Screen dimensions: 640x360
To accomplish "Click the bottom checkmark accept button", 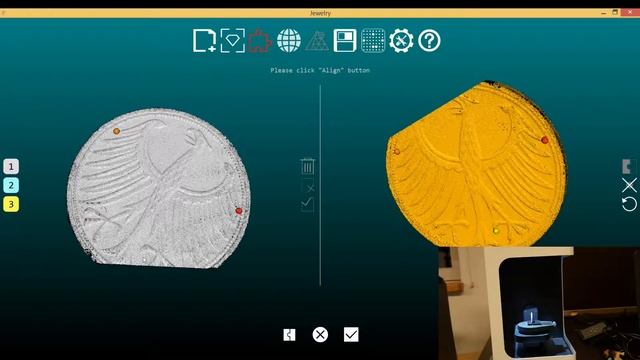I will [x=351, y=335].
